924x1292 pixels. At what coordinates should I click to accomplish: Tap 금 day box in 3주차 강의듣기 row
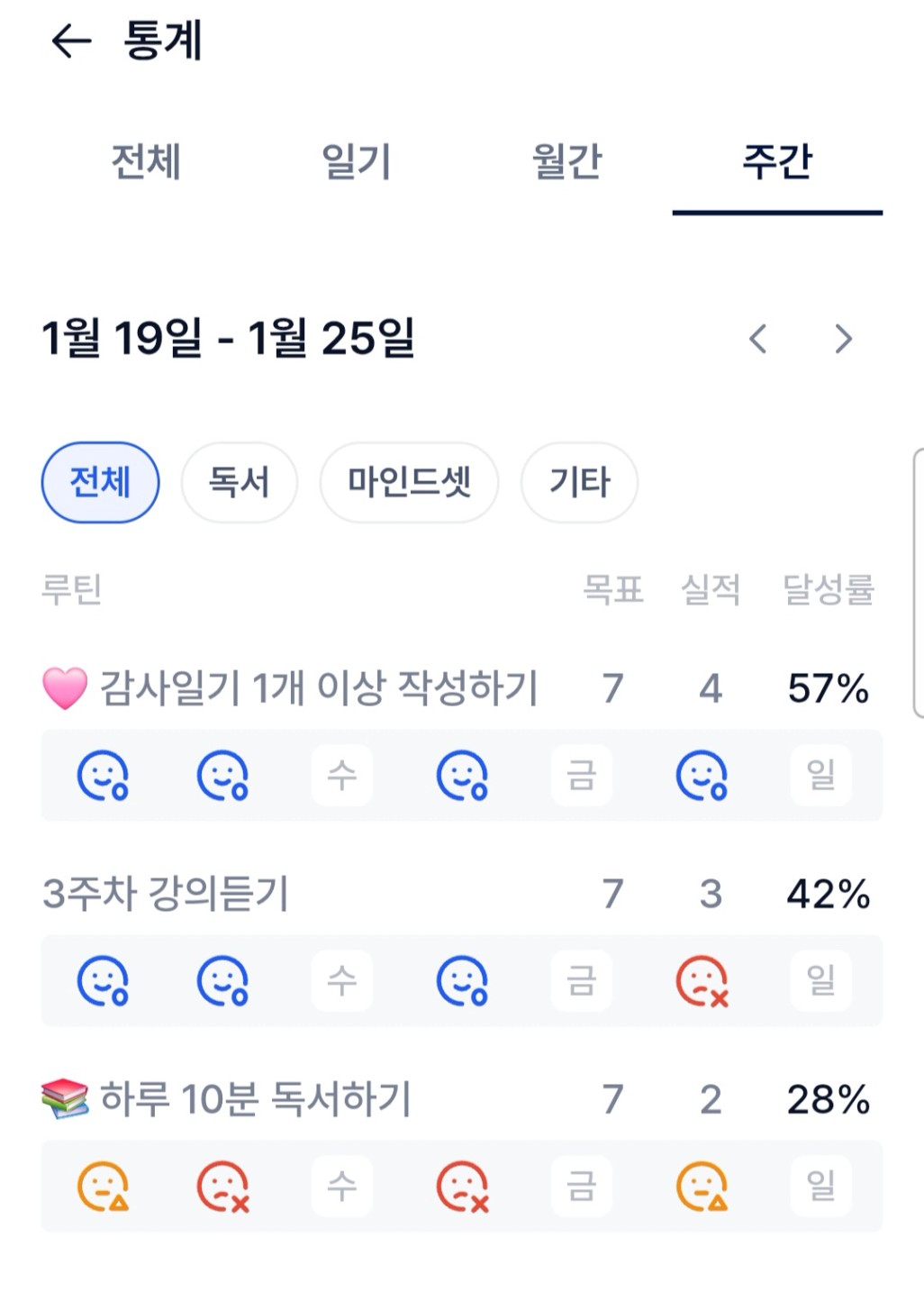coord(582,981)
